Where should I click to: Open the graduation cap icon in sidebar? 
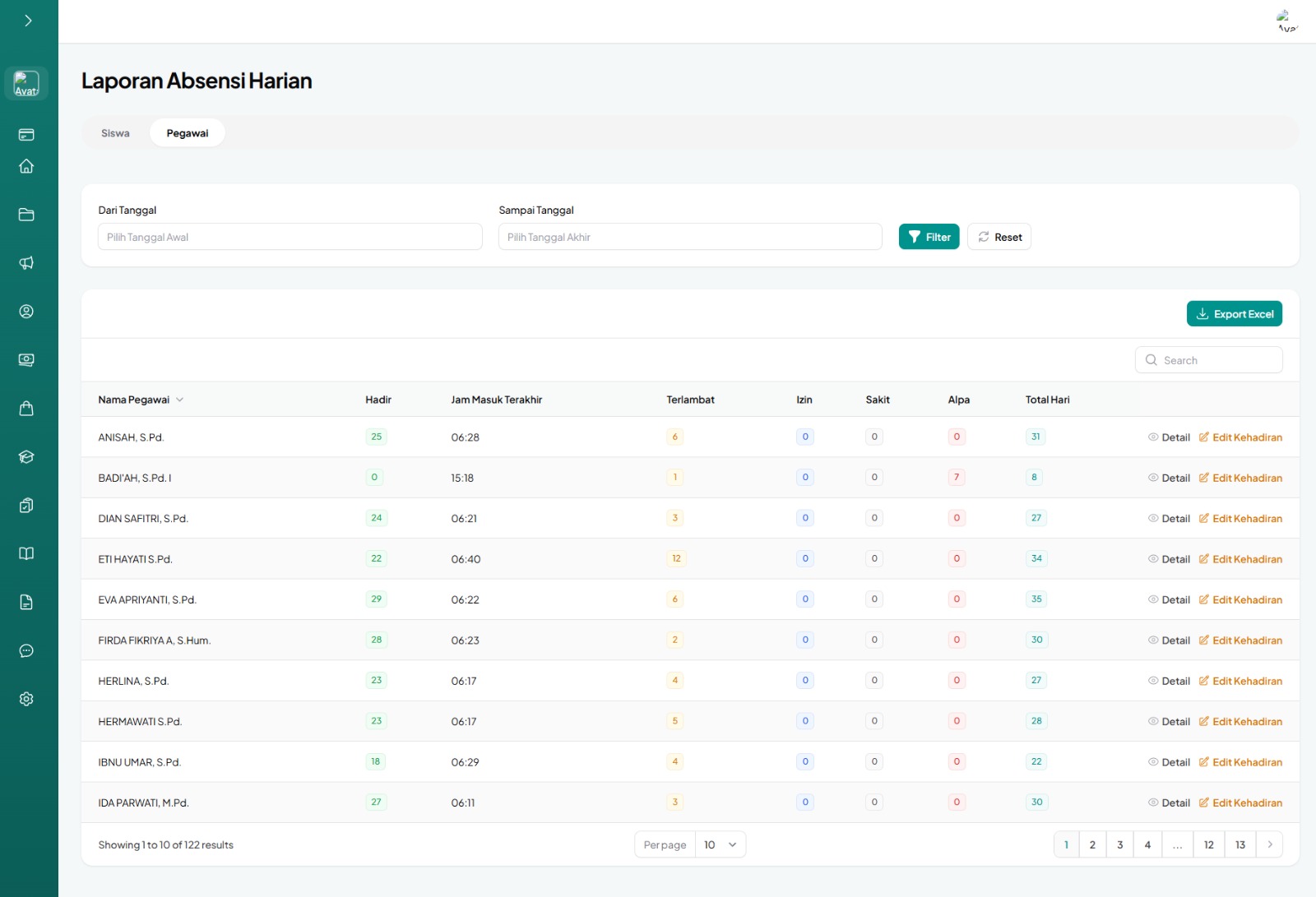point(26,457)
